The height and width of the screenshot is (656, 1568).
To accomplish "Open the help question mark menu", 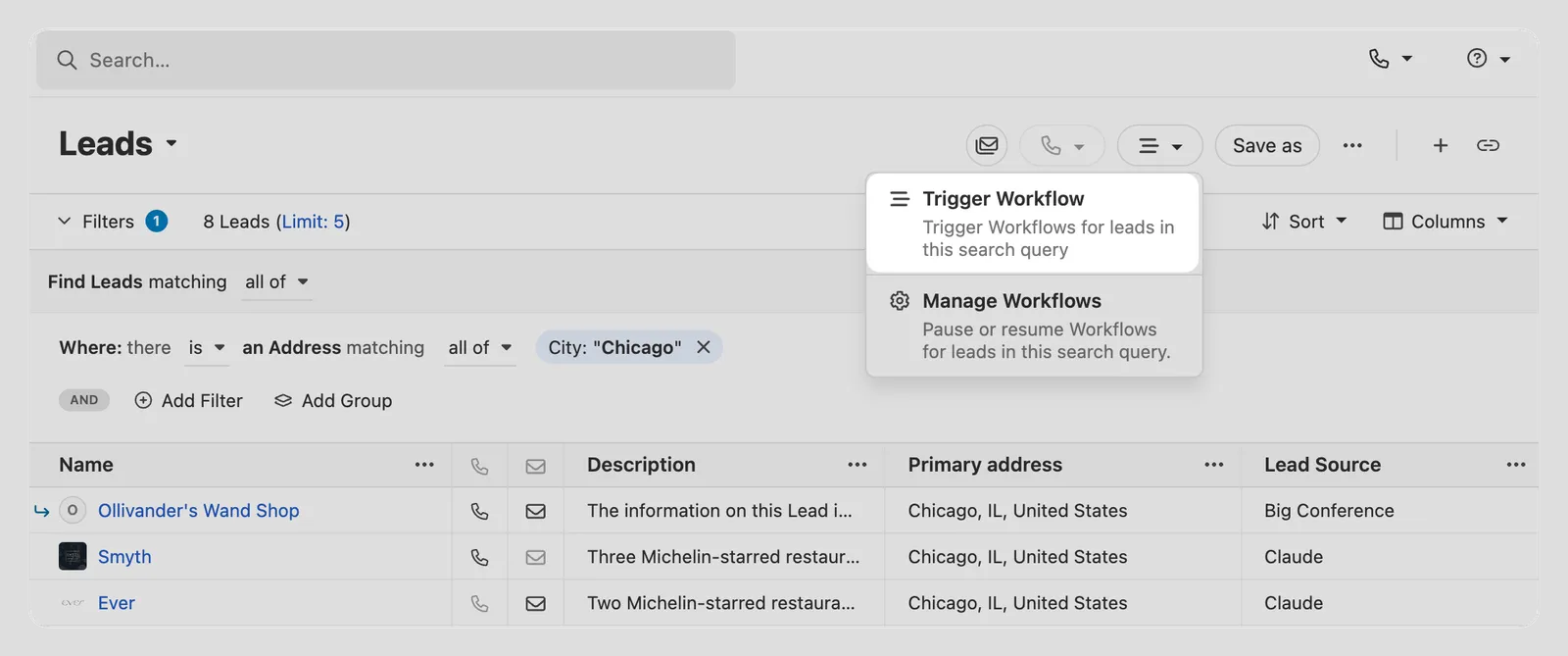I will pyautogui.click(x=1488, y=59).
